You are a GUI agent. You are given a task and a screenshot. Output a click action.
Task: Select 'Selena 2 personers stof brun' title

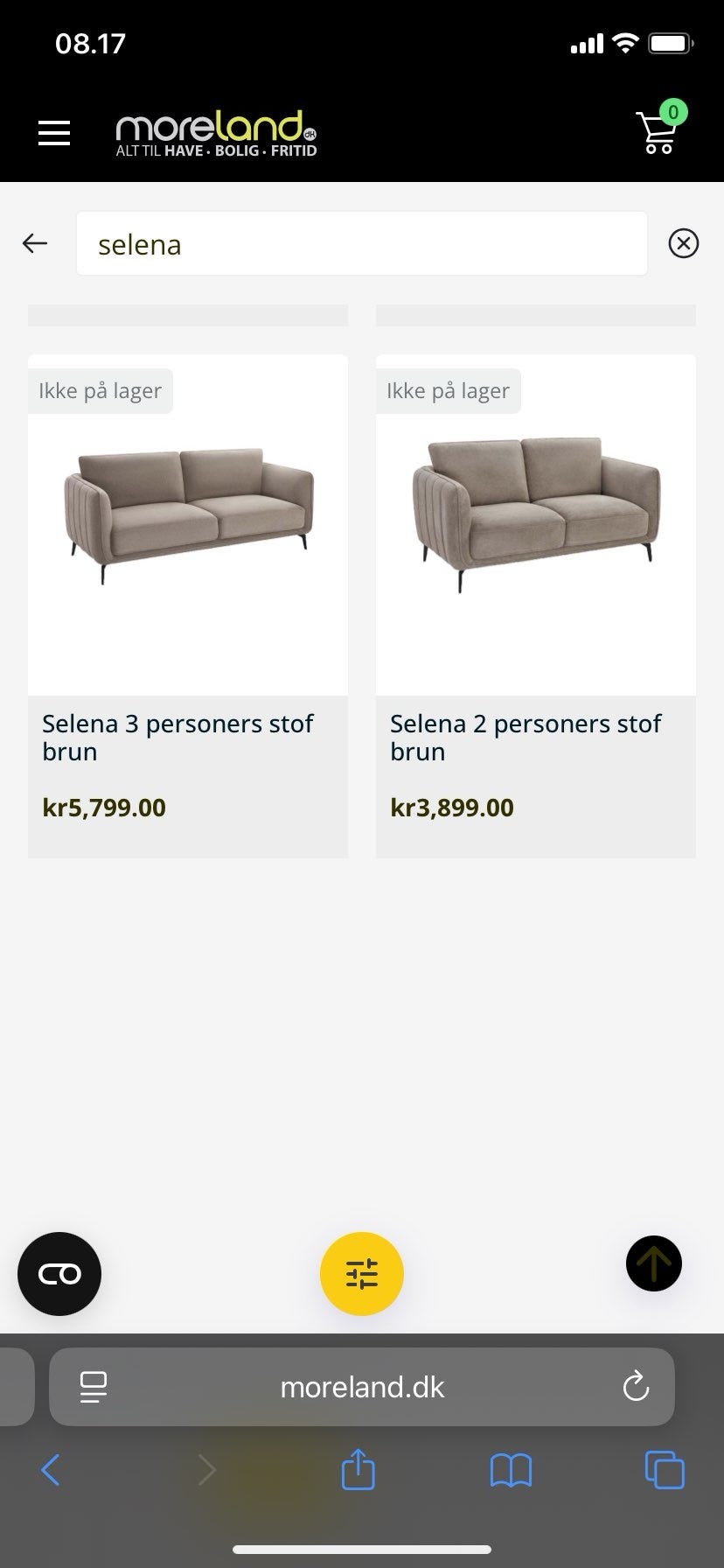click(x=526, y=738)
